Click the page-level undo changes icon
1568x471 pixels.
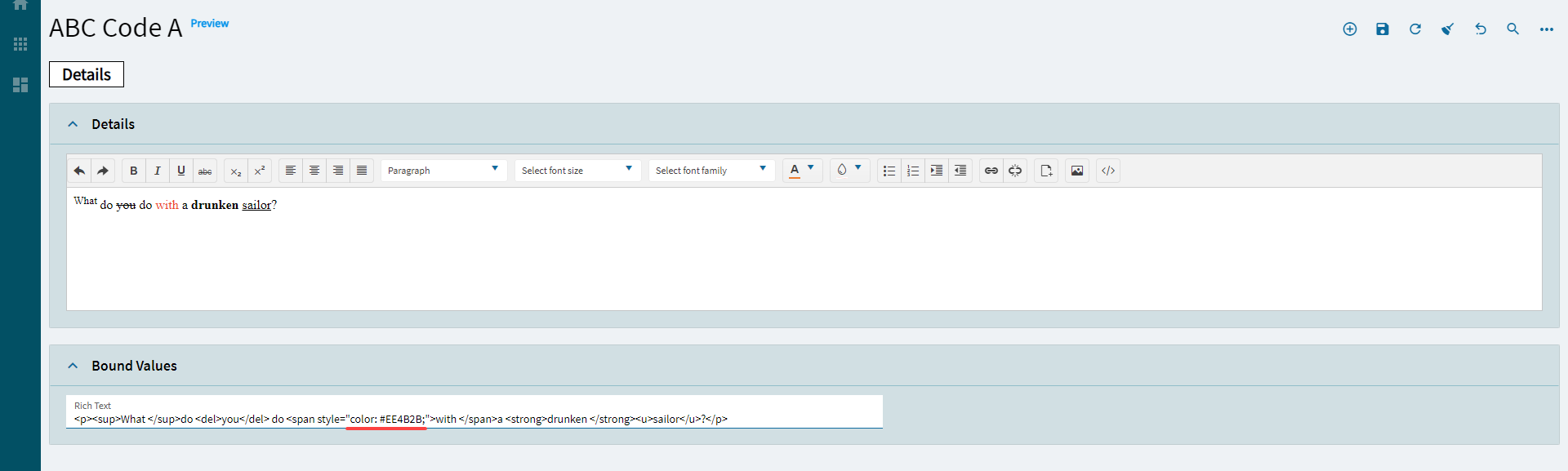(x=1481, y=29)
